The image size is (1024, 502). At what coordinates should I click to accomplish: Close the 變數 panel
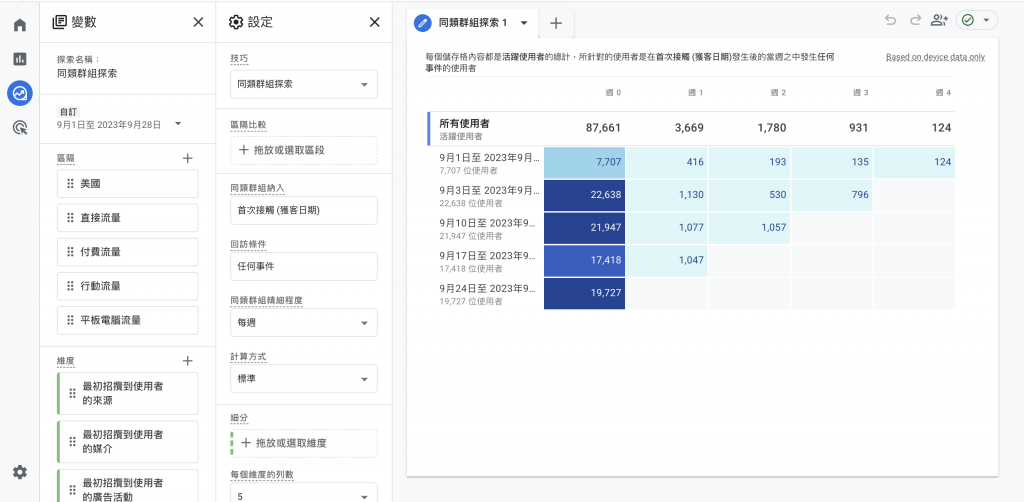(199, 22)
